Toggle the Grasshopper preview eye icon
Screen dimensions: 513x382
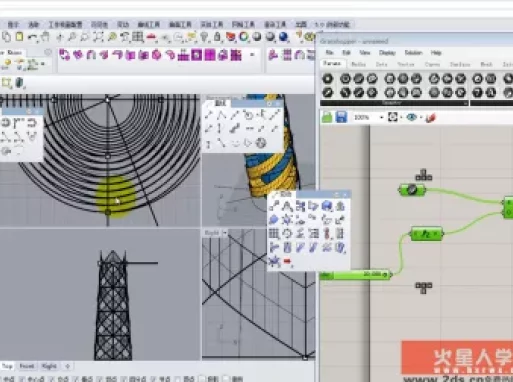(412, 117)
